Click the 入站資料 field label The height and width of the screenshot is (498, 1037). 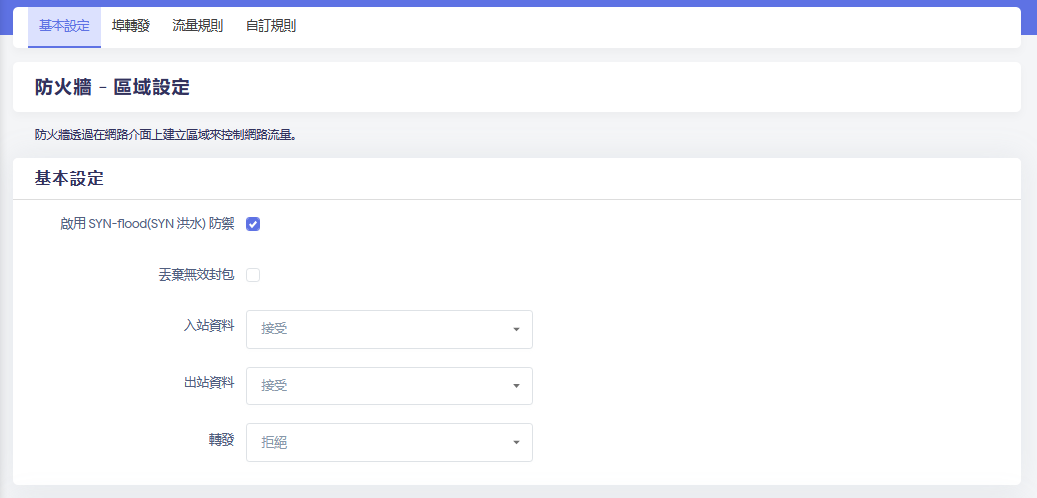tap(209, 325)
